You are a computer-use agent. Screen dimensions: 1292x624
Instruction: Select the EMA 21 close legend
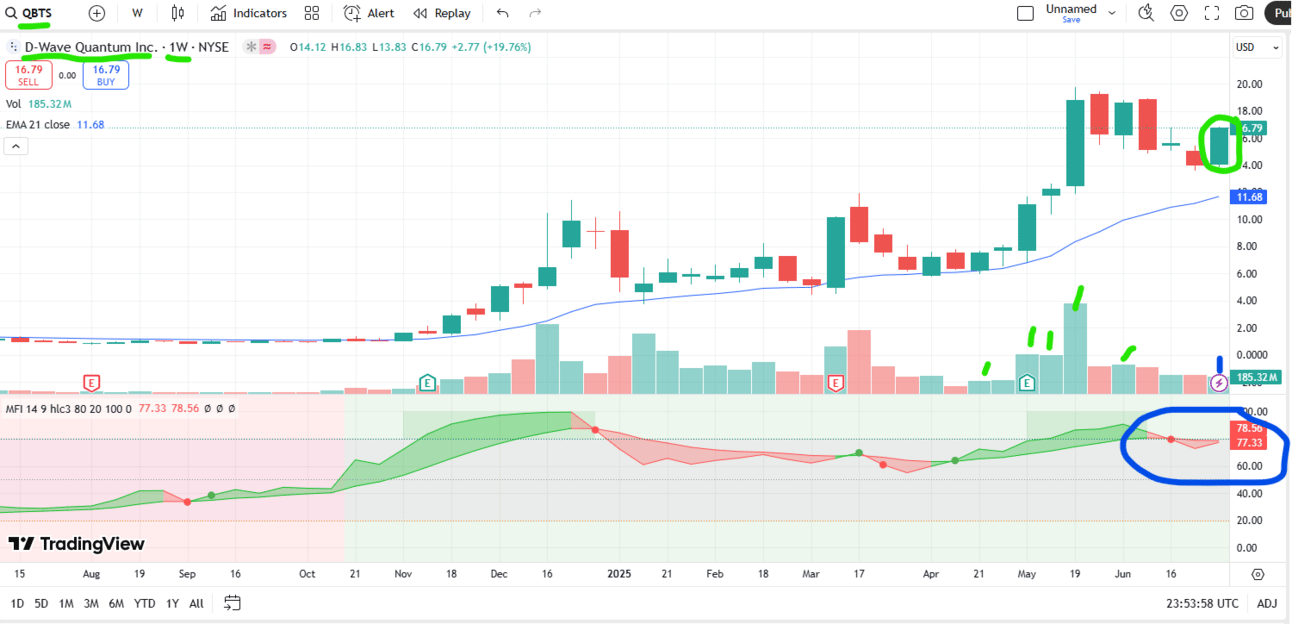tap(54, 125)
